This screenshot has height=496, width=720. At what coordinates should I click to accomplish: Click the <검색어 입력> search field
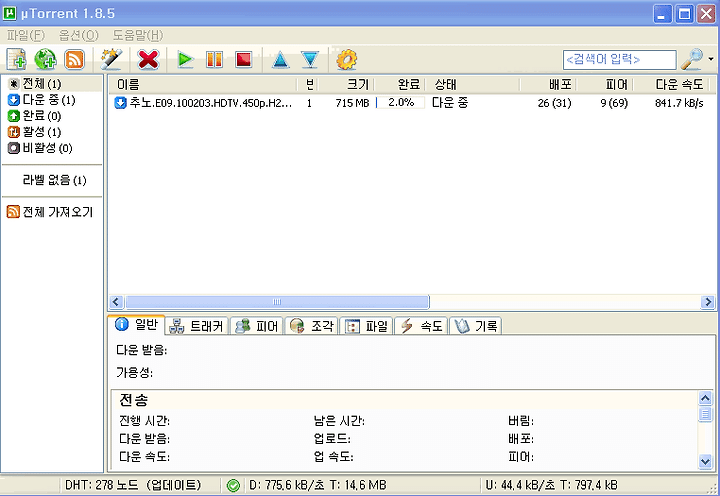point(619,60)
